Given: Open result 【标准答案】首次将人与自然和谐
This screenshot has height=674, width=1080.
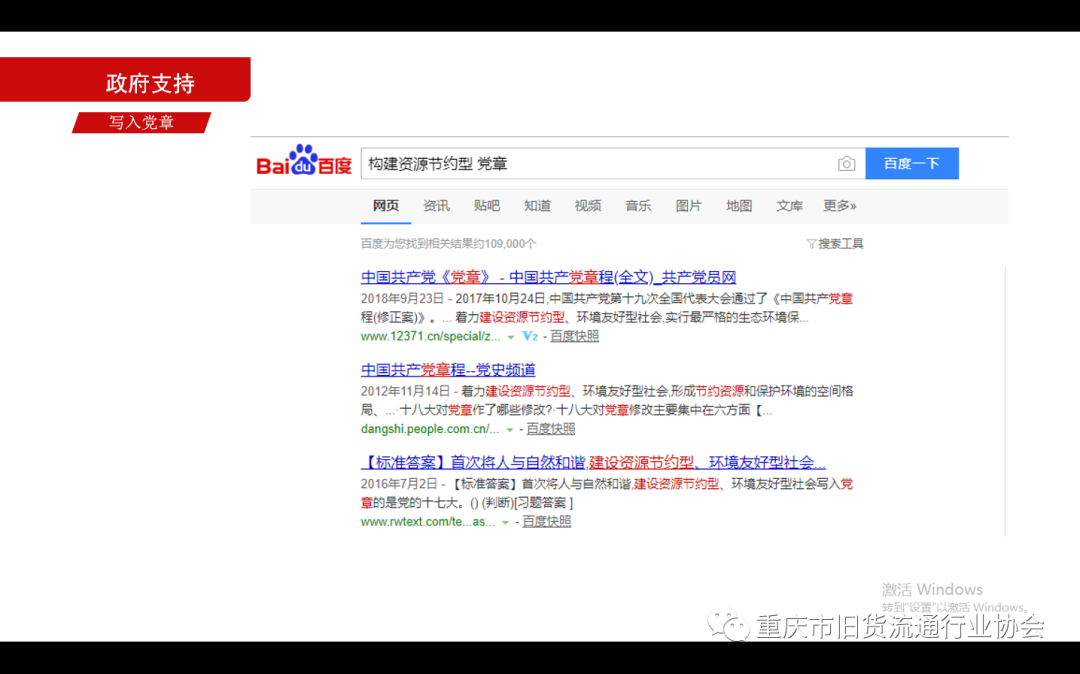Looking at the screenshot, I should (593, 463).
